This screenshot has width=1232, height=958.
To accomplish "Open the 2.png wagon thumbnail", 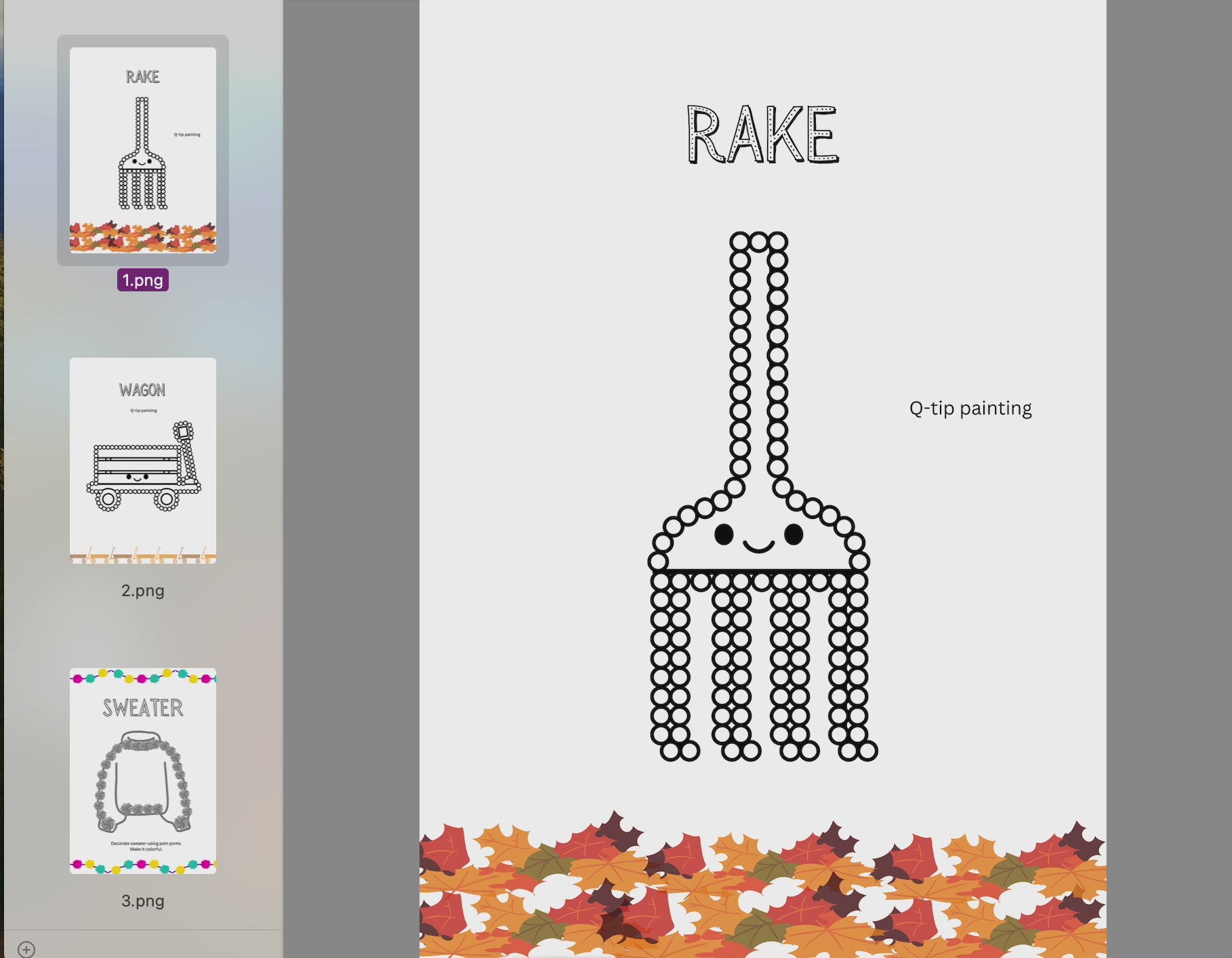I will pos(142,461).
